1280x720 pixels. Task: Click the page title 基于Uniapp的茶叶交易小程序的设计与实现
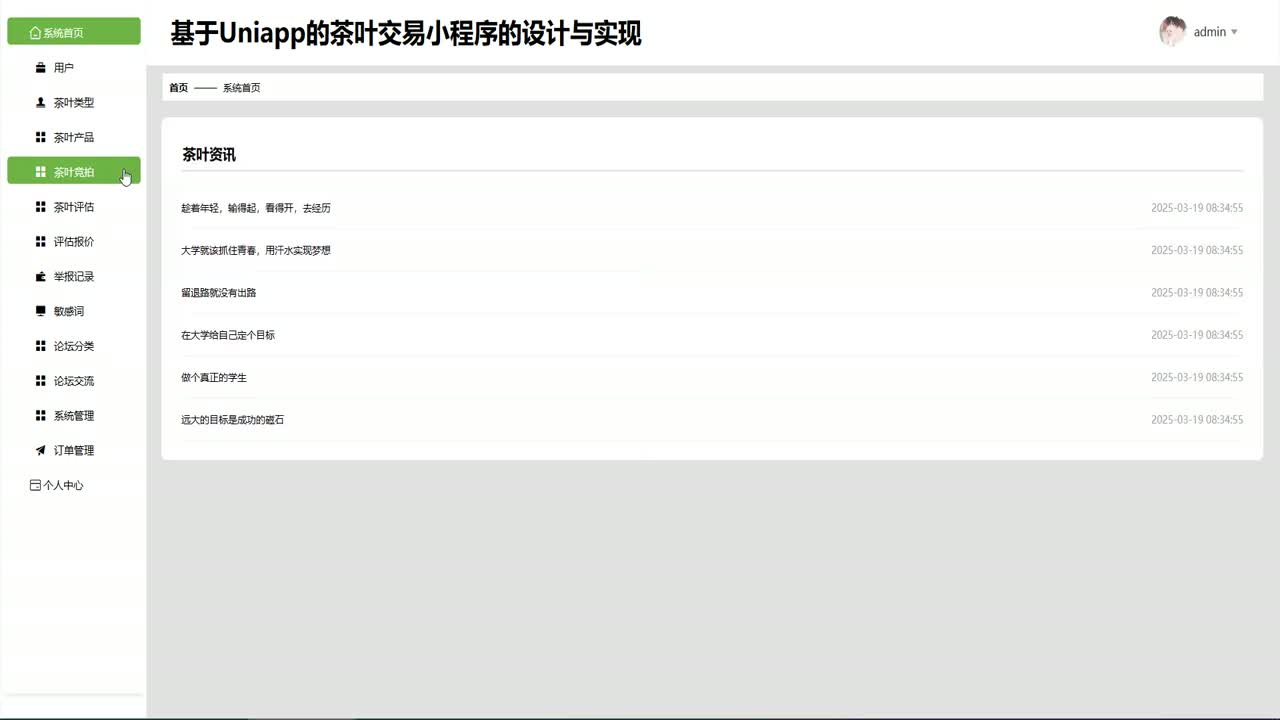[406, 33]
